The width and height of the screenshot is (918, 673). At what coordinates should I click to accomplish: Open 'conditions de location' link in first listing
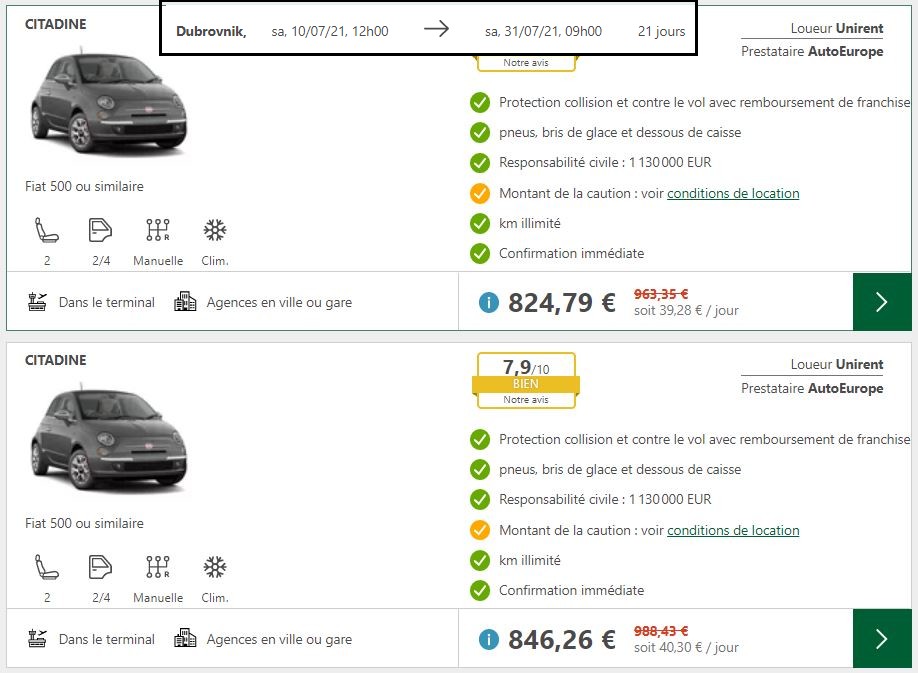[x=733, y=193]
